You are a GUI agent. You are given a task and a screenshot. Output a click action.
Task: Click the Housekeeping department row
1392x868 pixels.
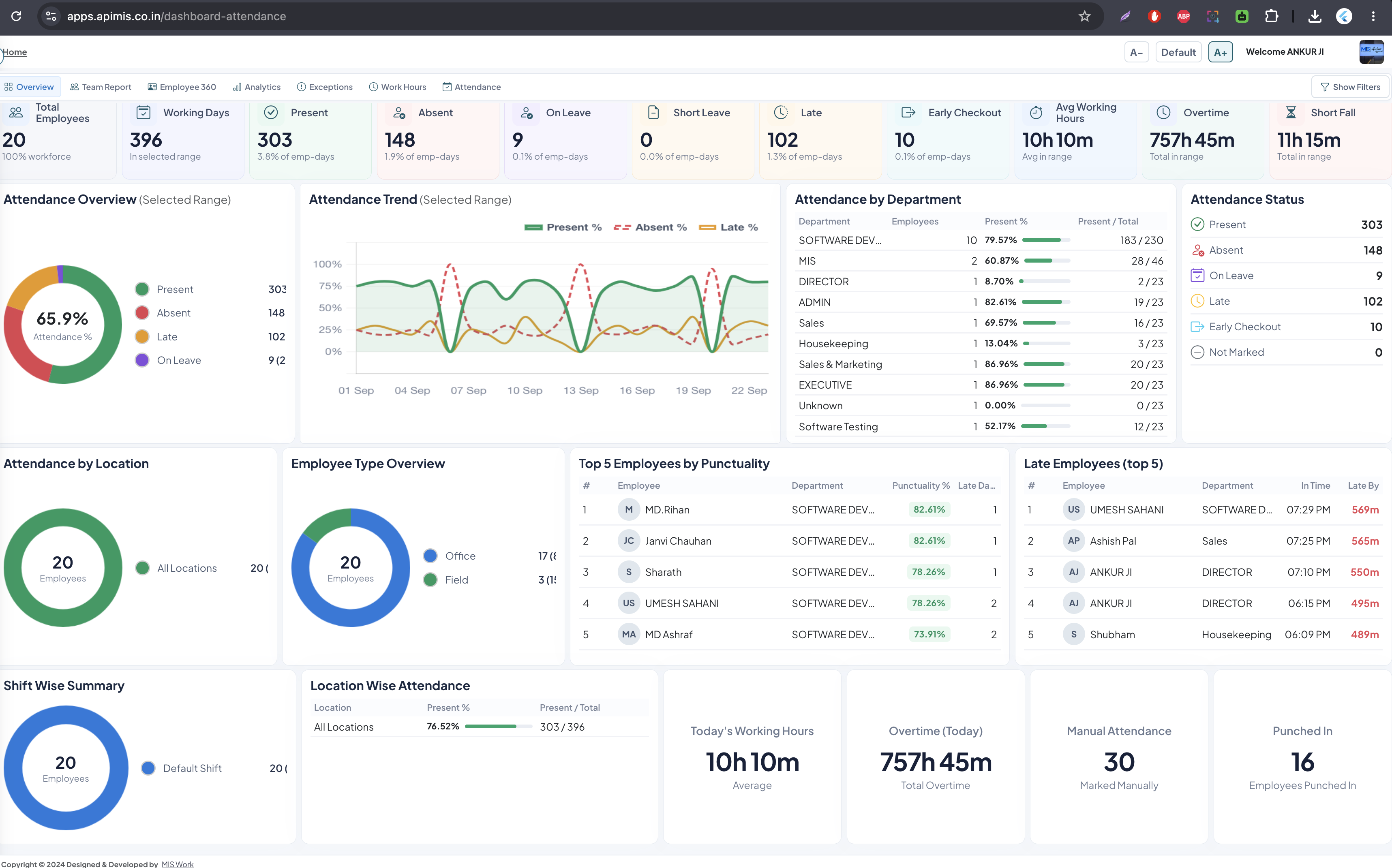[981, 343]
